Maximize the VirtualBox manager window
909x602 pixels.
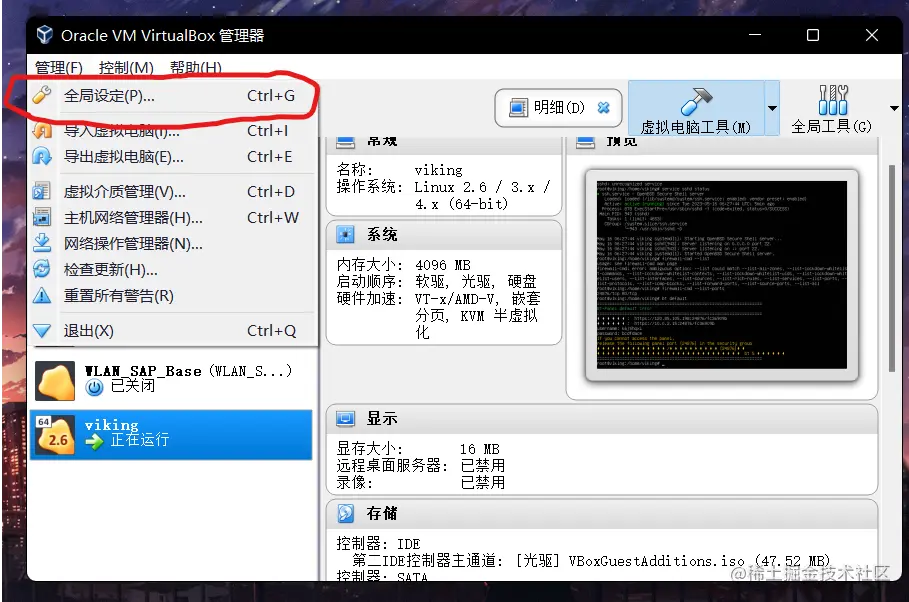tap(813, 35)
